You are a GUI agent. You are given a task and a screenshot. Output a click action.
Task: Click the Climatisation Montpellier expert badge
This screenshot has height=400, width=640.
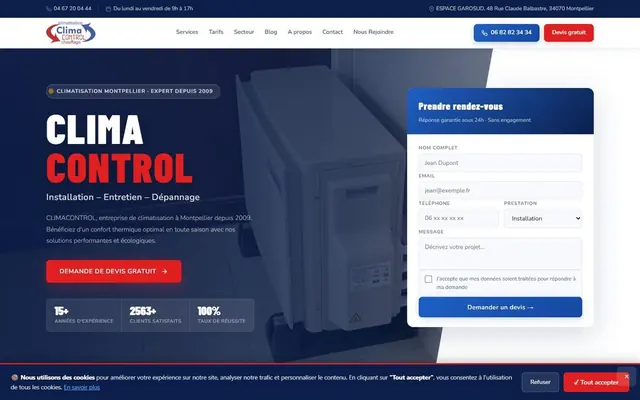133,91
